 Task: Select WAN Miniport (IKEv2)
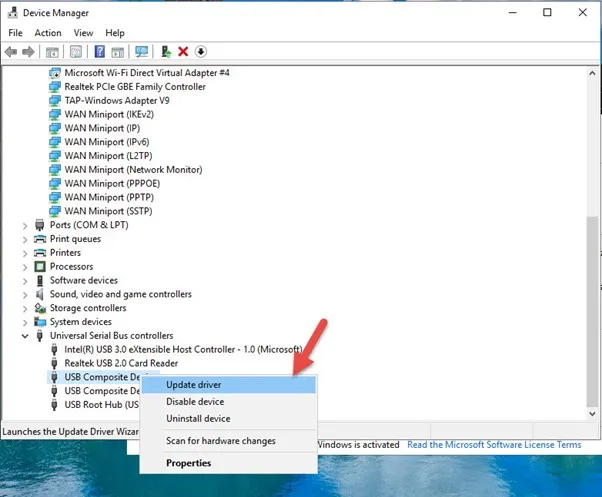(x=109, y=114)
